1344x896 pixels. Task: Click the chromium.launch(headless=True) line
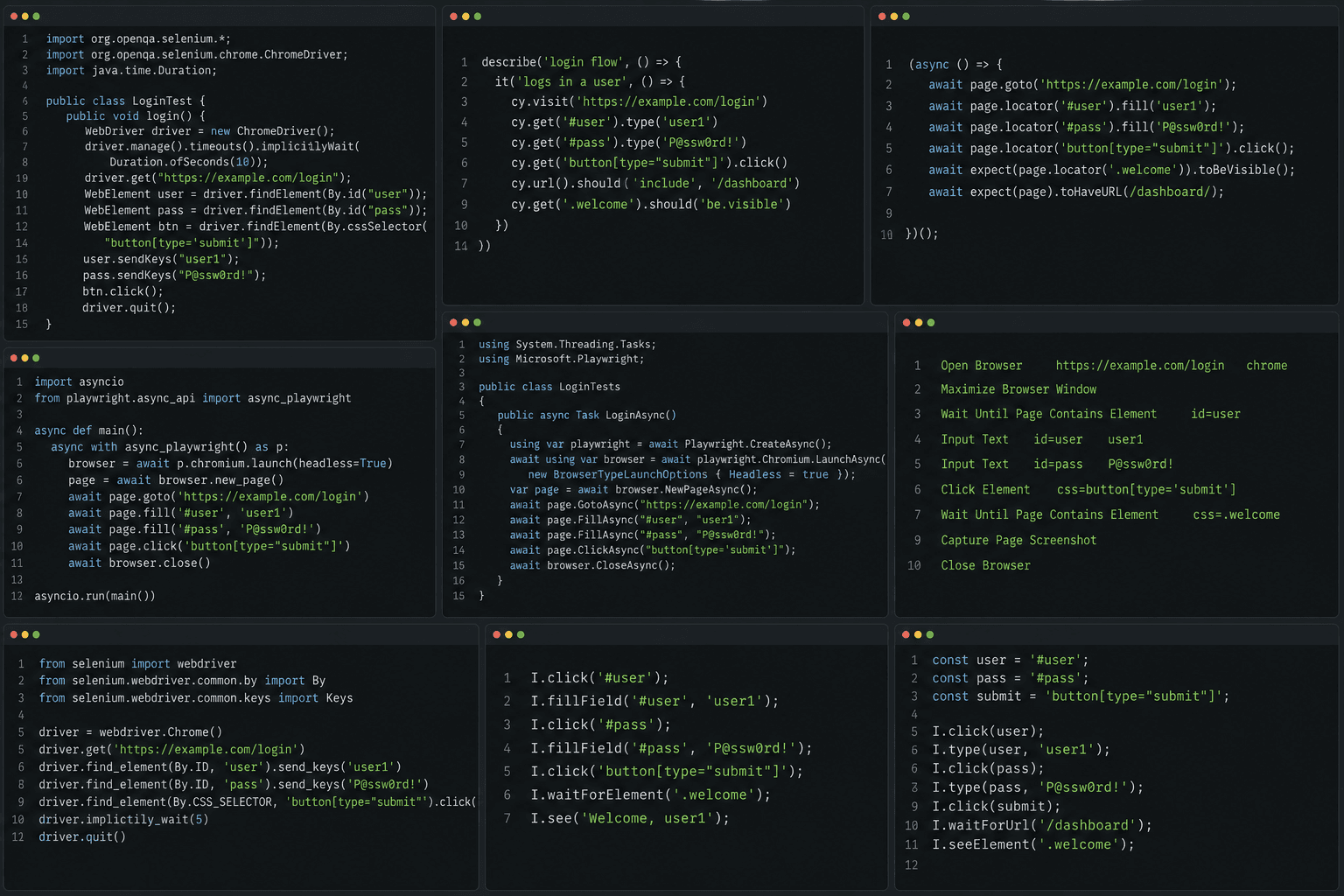point(230,464)
